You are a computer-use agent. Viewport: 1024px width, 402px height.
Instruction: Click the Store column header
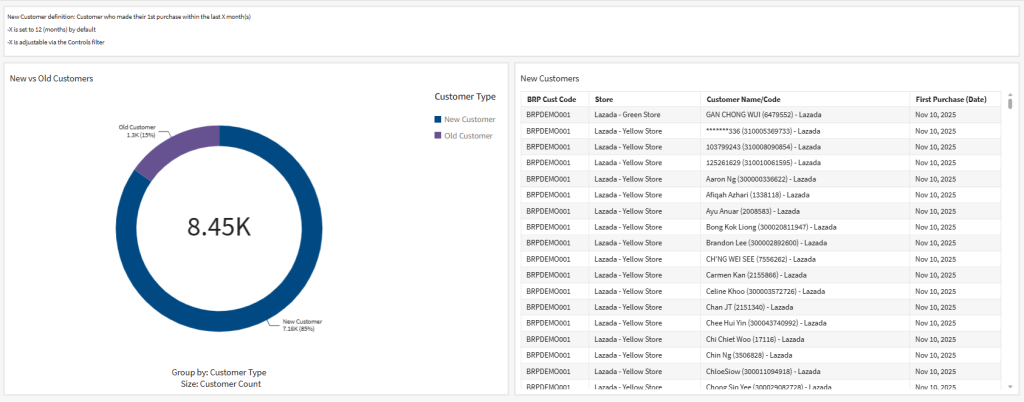click(x=604, y=99)
